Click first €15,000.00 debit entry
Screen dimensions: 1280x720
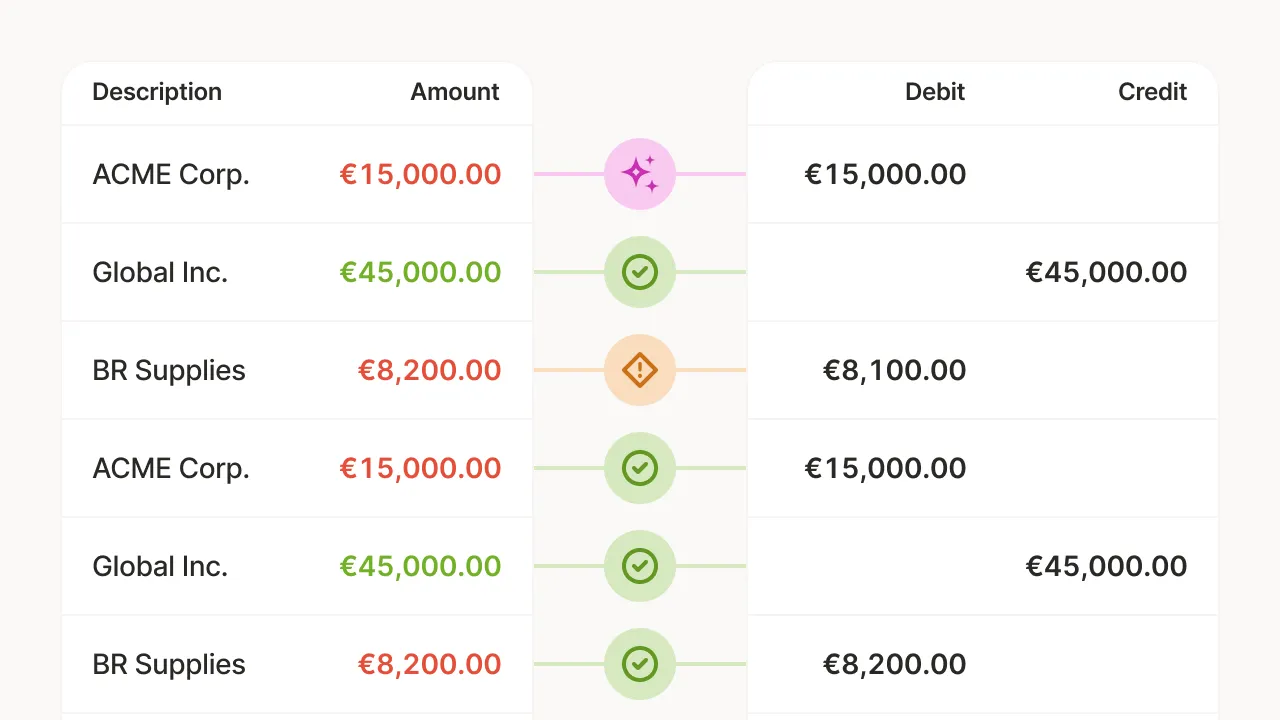[885, 174]
